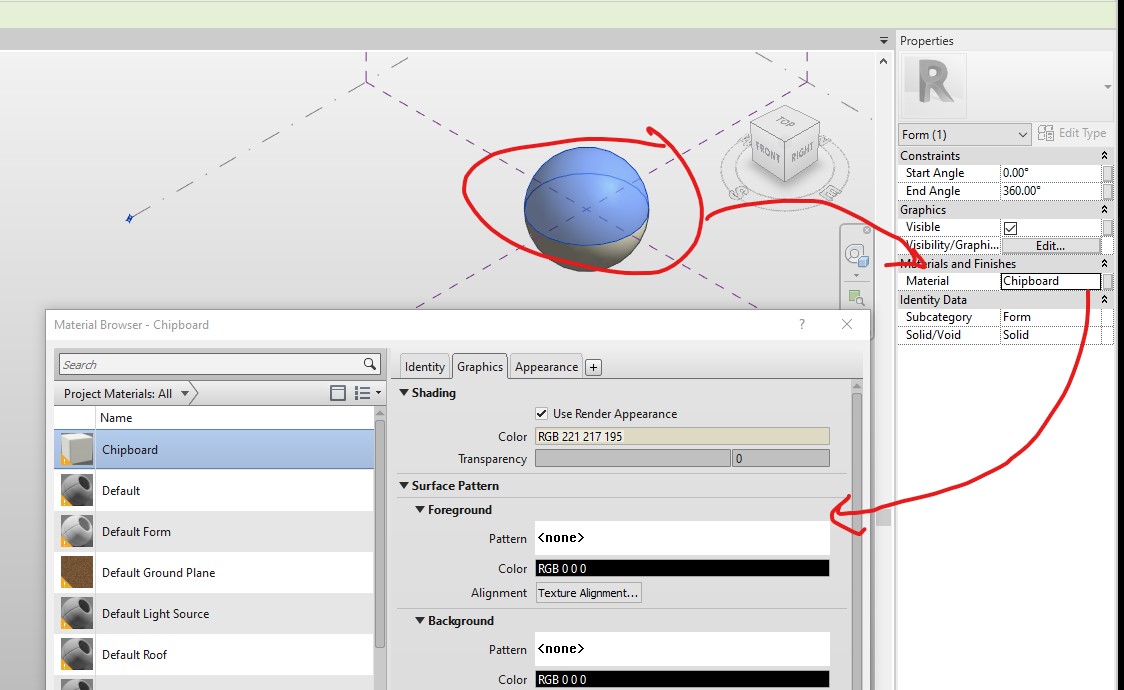Toggle the library panel display icon
The height and width of the screenshot is (690, 1124).
(338, 393)
